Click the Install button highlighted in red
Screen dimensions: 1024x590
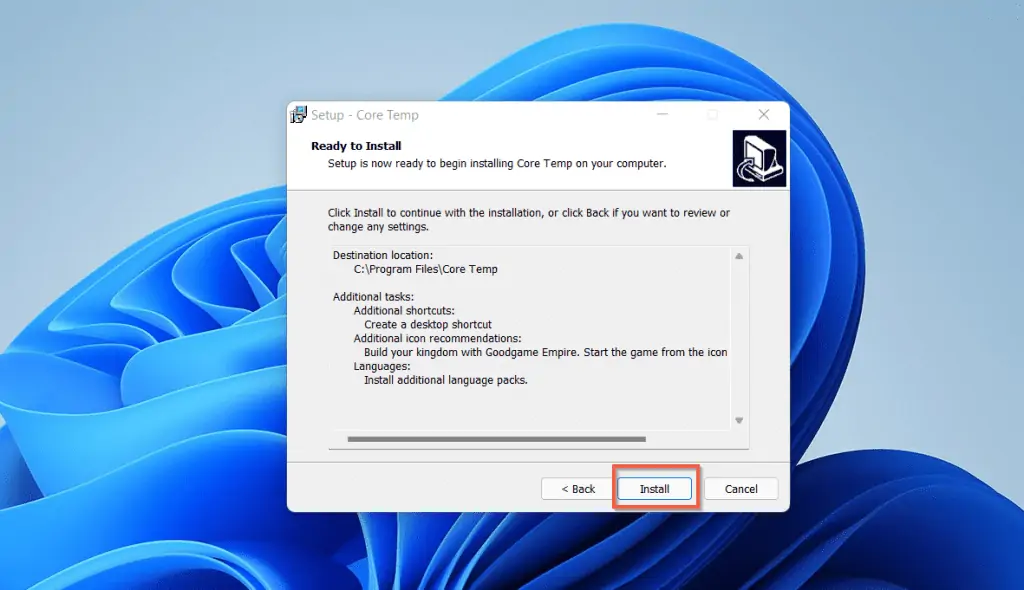(655, 488)
